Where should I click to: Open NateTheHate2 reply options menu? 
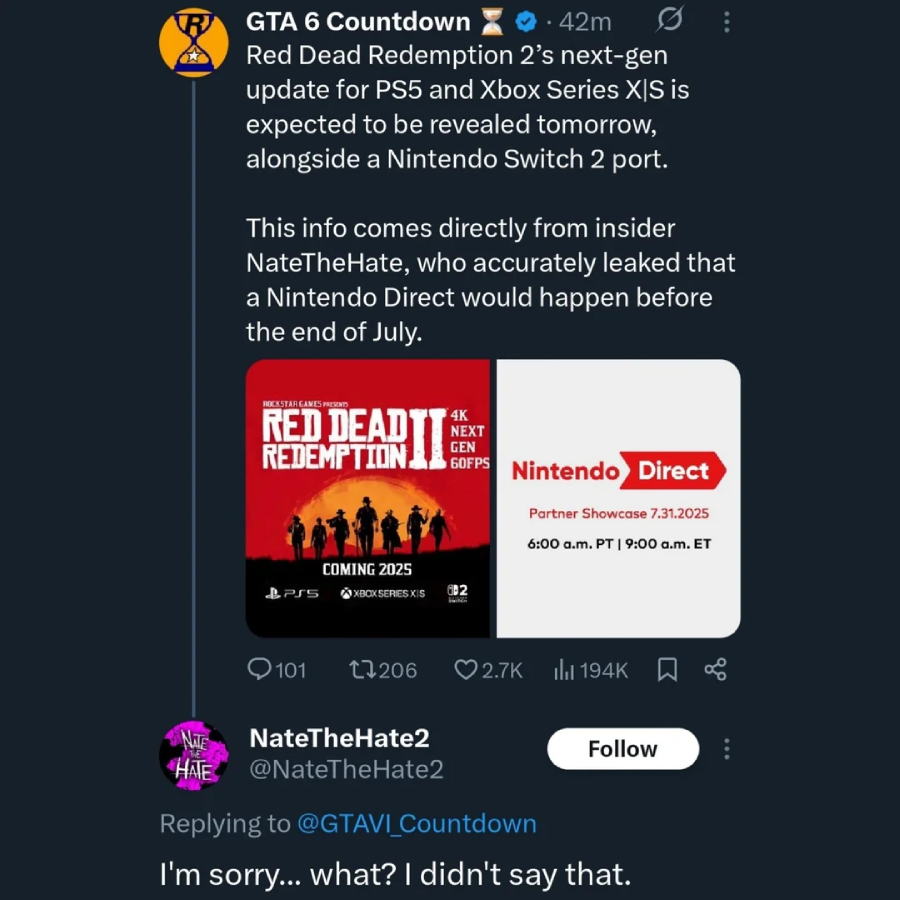click(727, 749)
